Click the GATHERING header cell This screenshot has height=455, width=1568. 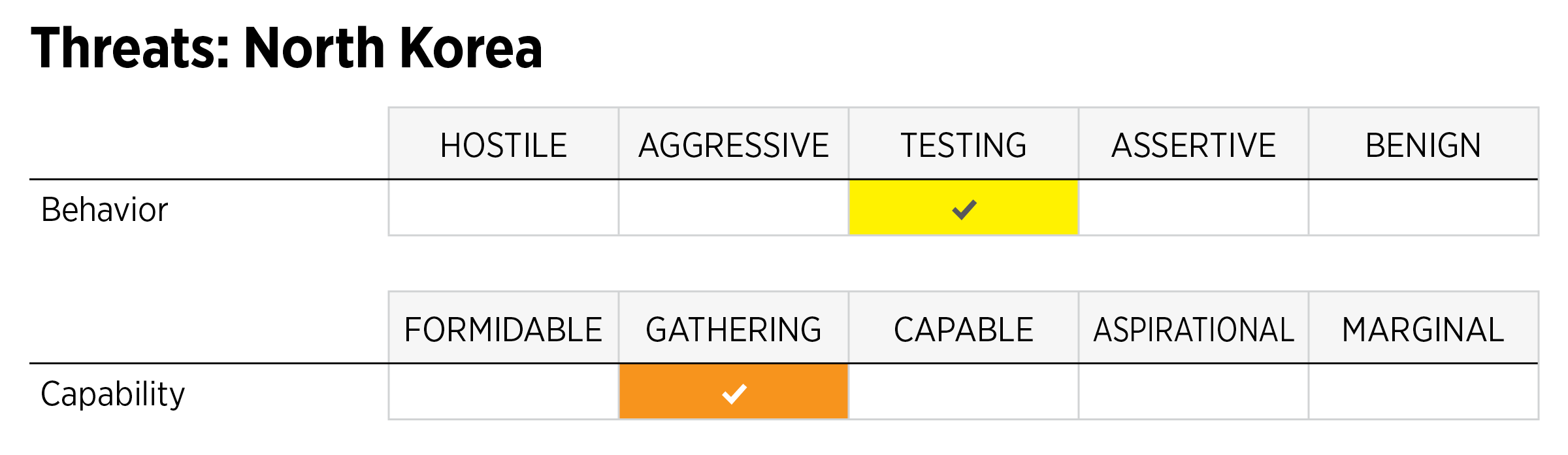[733, 329]
